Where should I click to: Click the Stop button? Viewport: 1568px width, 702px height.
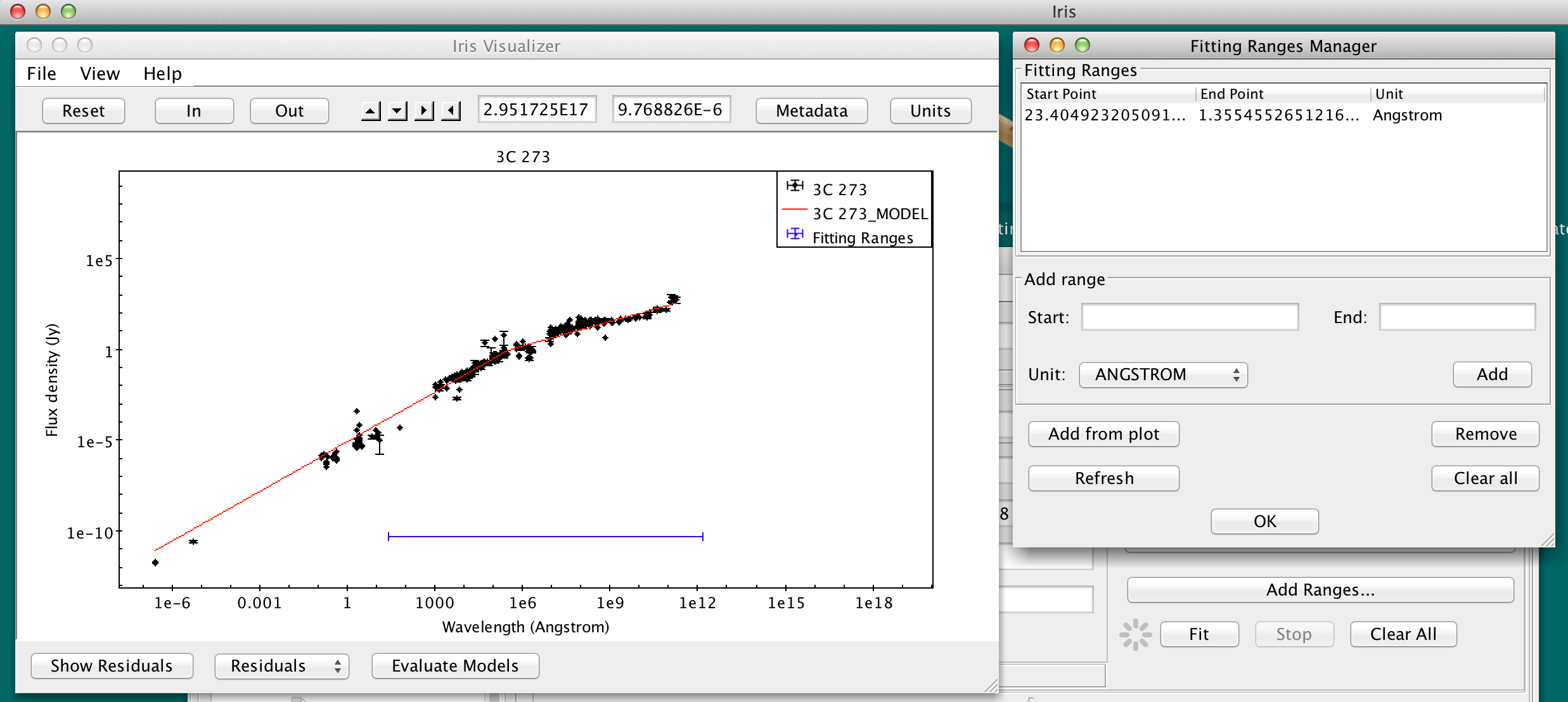coord(1294,634)
